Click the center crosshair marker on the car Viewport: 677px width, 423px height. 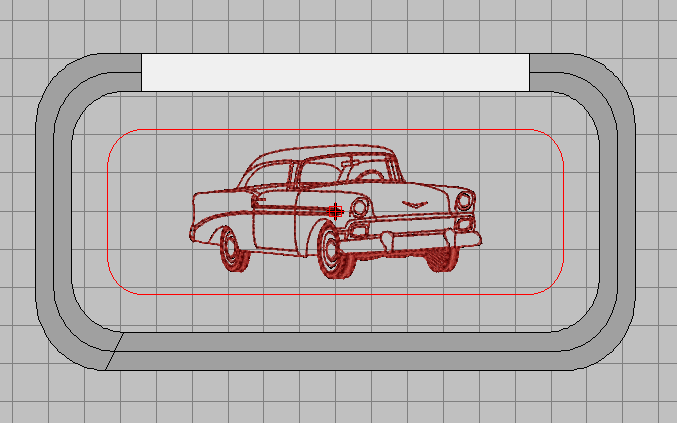pyautogui.click(x=337, y=211)
